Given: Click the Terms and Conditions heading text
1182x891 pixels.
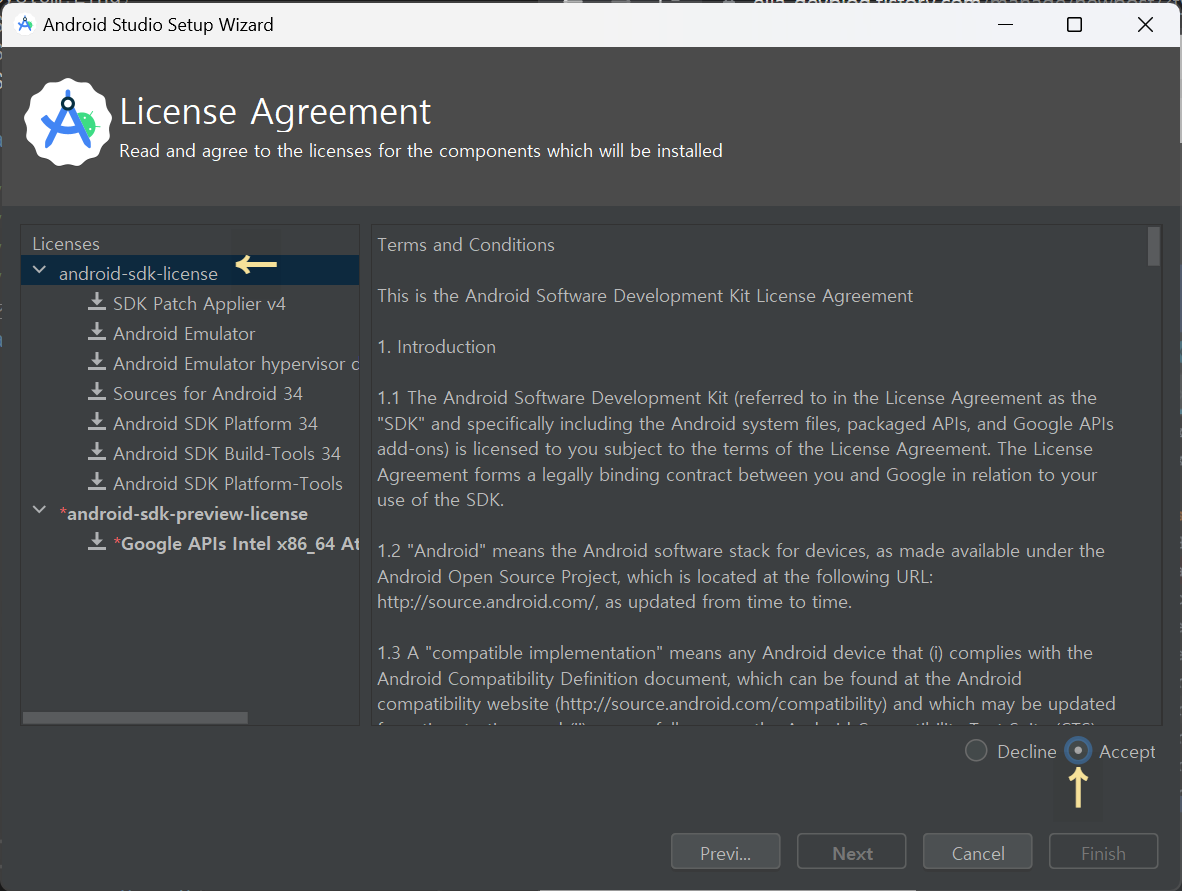Looking at the screenshot, I should click(466, 245).
